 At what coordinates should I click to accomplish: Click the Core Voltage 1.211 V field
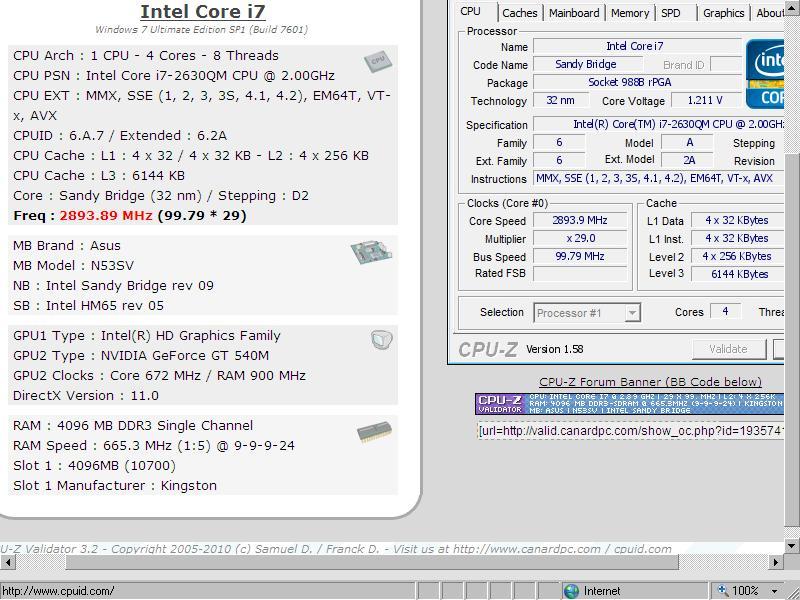coord(706,101)
